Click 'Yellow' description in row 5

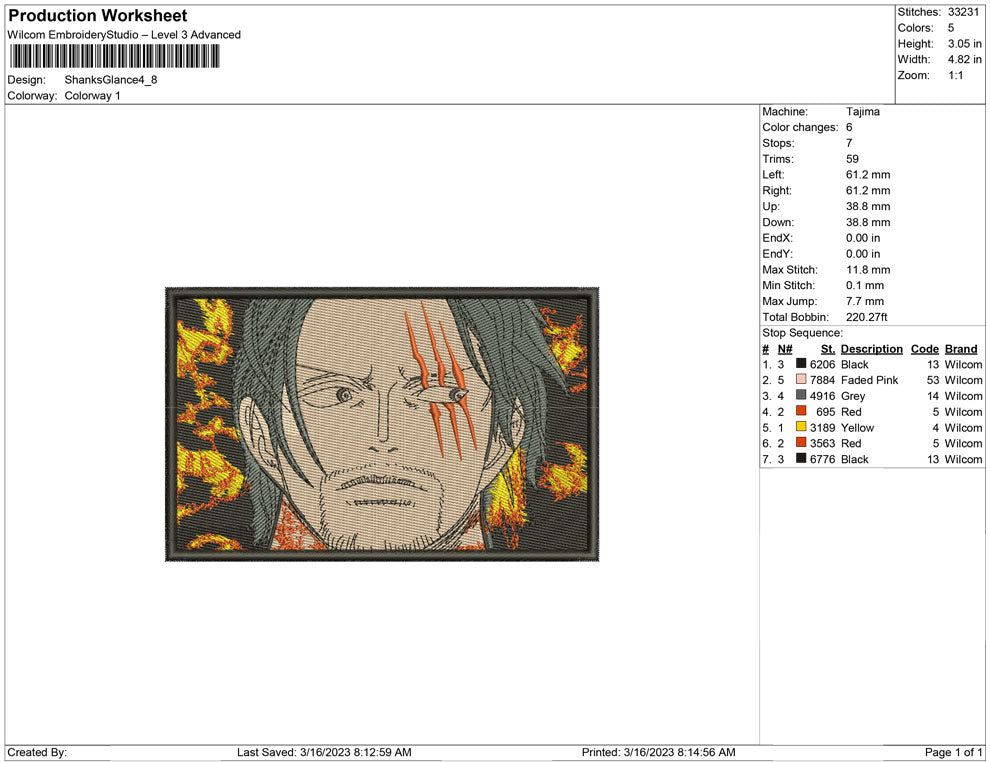pyautogui.click(x=857, y=427)
